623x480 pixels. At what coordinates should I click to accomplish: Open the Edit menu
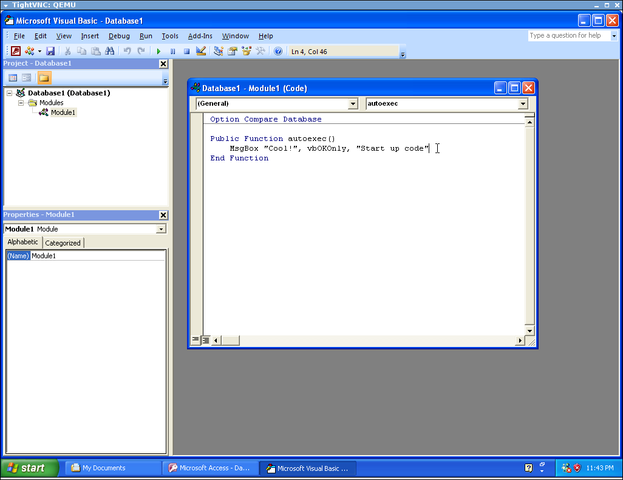(x=40, y=36)
